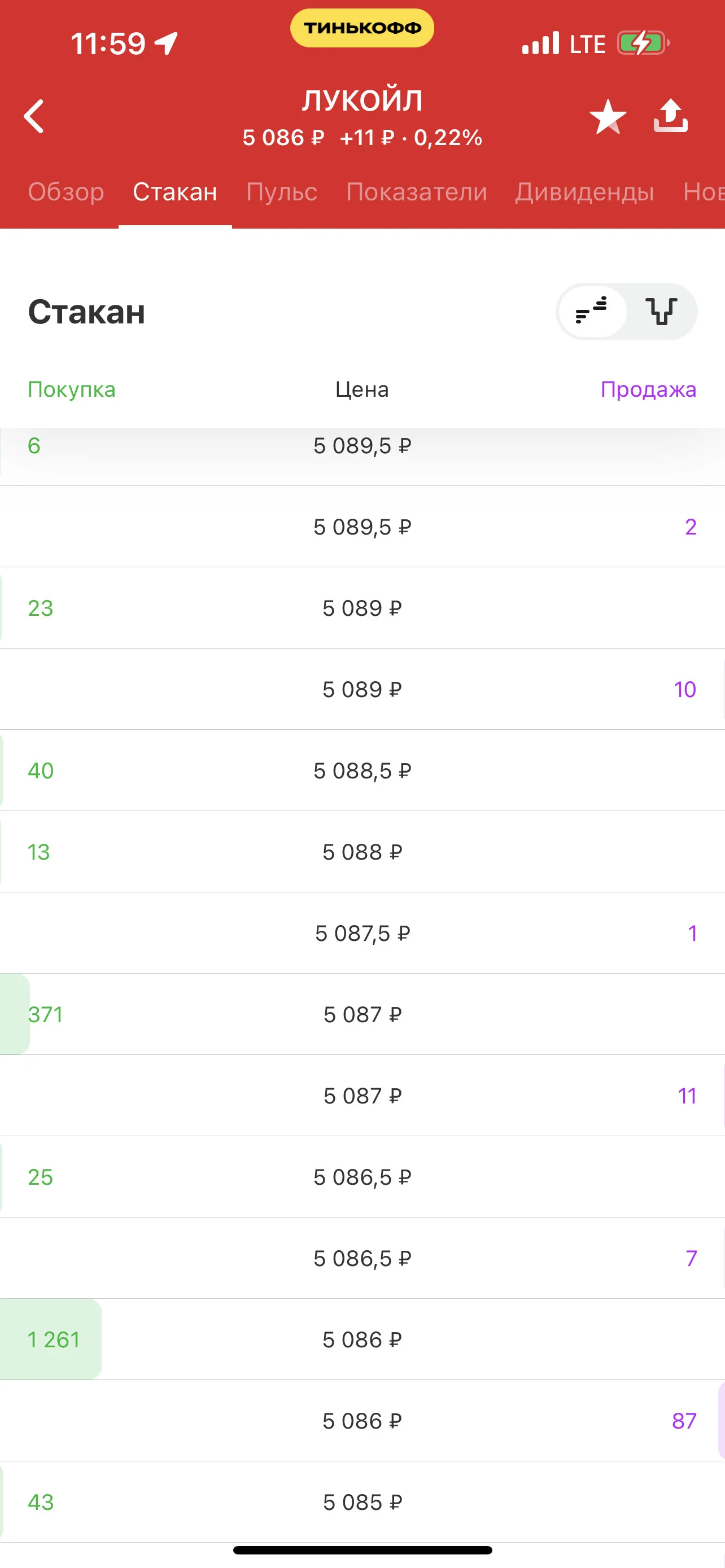
Task: Open the share icon in header
Action: (x=670, y=116)
